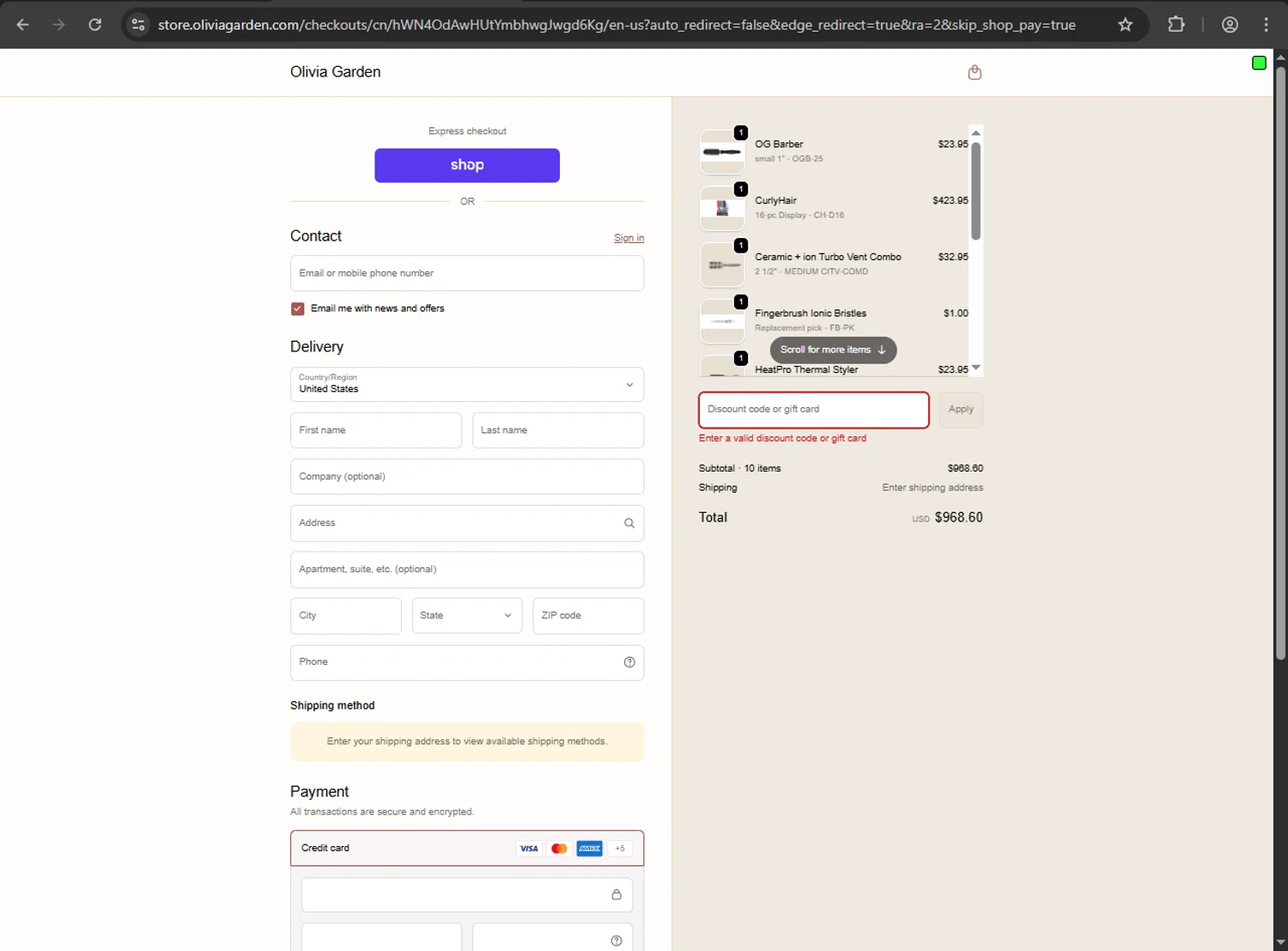
Task: Click the Mastercard logo
Action: pyautogui.click(x=559, y=849)
